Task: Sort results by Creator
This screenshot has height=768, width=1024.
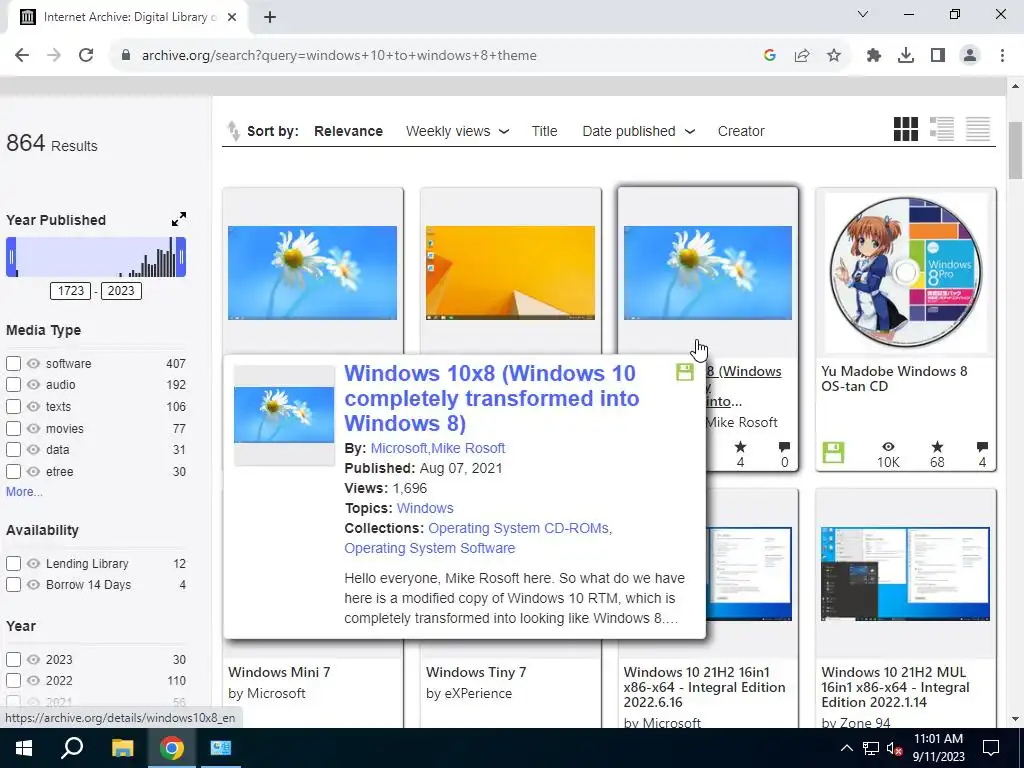Action: click(741, 131)
